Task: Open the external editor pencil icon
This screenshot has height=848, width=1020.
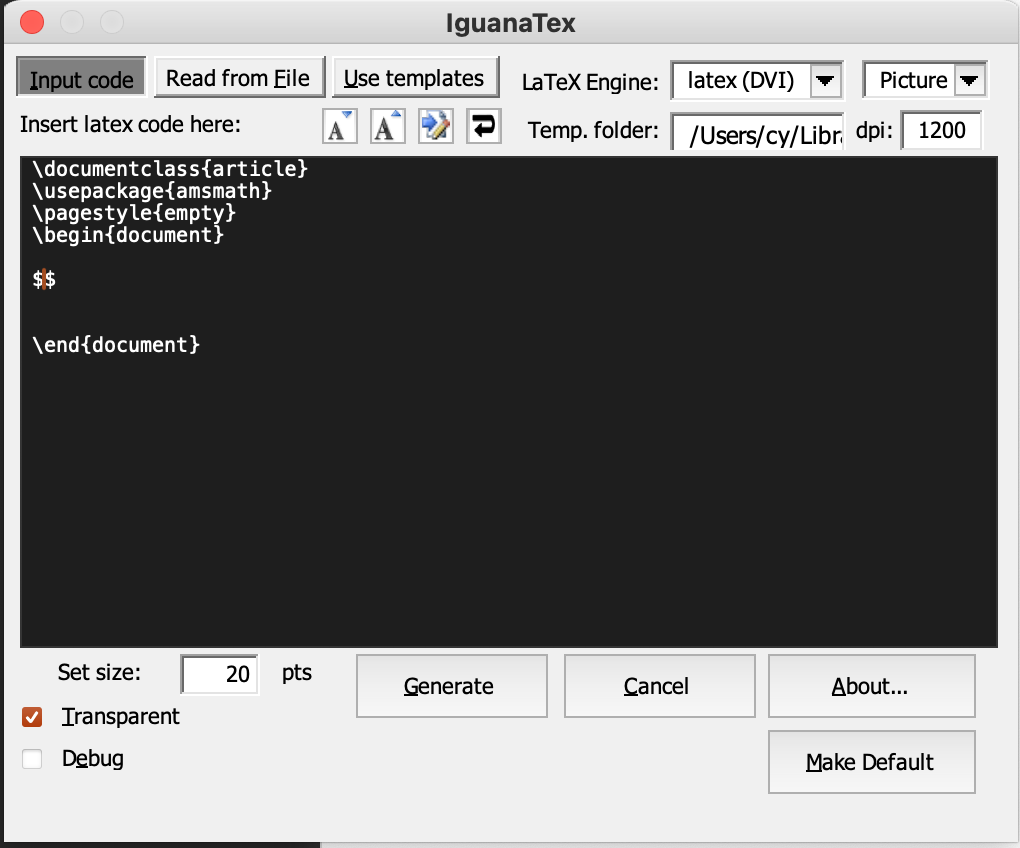Action: click(x=435, y=127)
